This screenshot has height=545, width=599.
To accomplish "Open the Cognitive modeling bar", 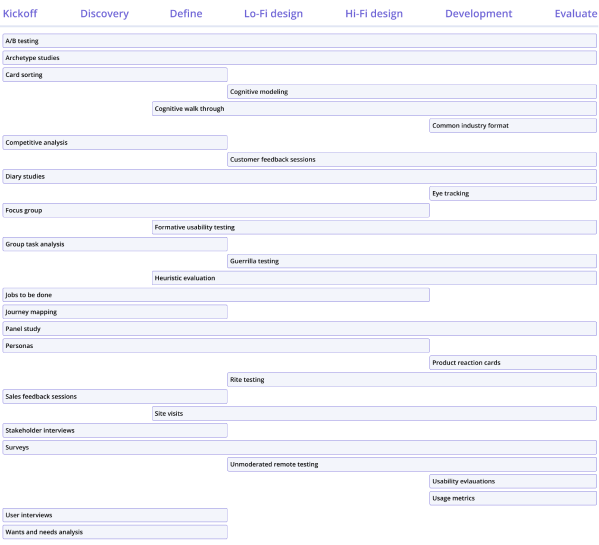I will (x=412, y=92).
